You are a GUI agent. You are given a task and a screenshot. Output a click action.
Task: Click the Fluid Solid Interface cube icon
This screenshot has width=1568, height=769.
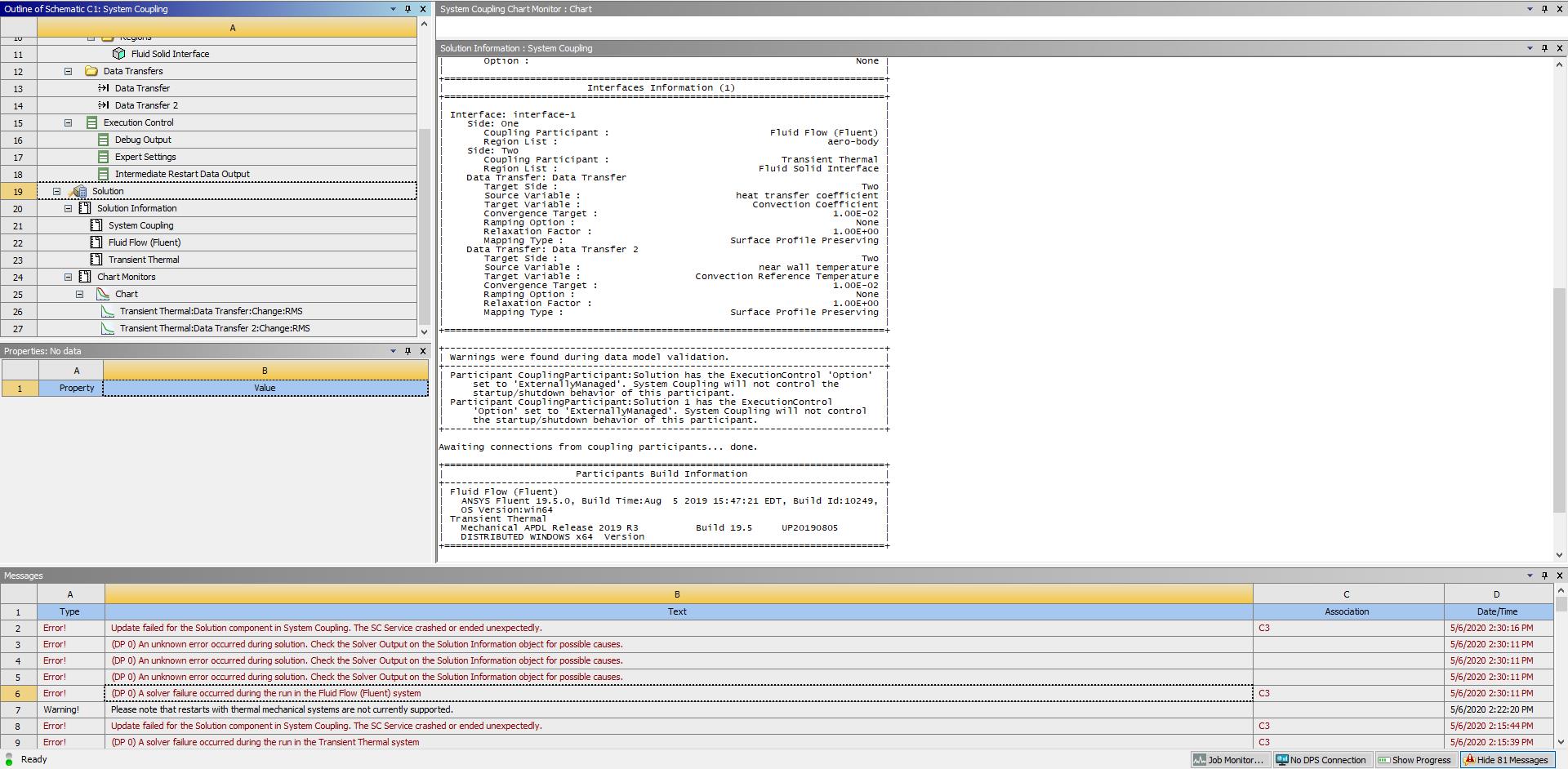pyautogui.click(x=119, y=54)
